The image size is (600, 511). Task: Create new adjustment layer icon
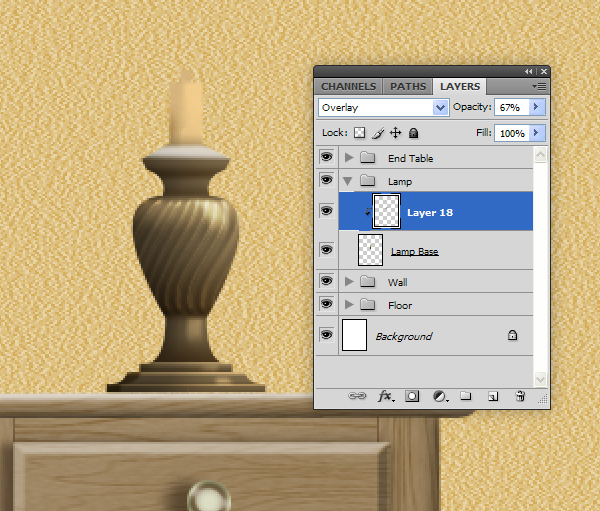point(439,397)
